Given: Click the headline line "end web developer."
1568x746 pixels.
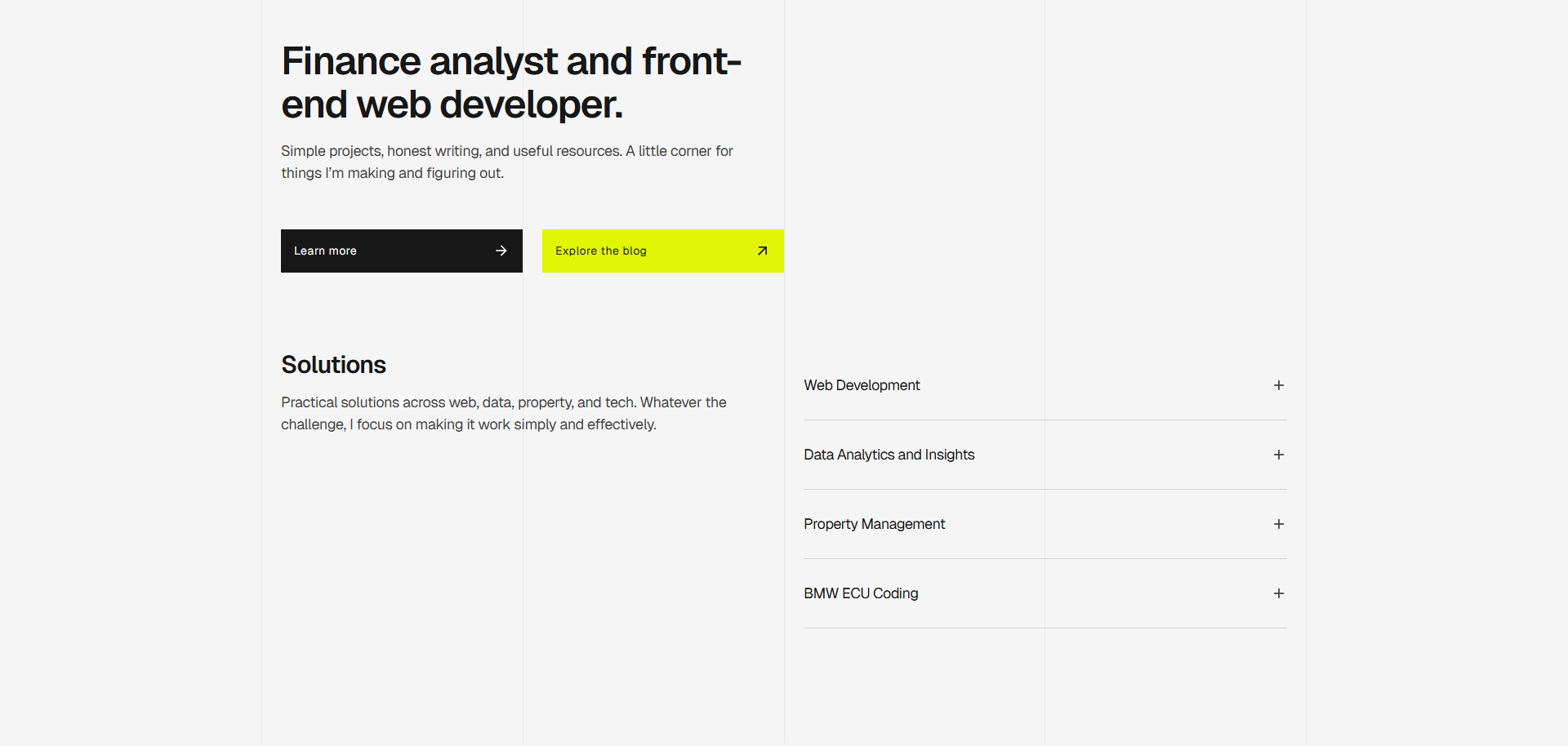Looking at the screenshot, I should (x=452, y=104).
